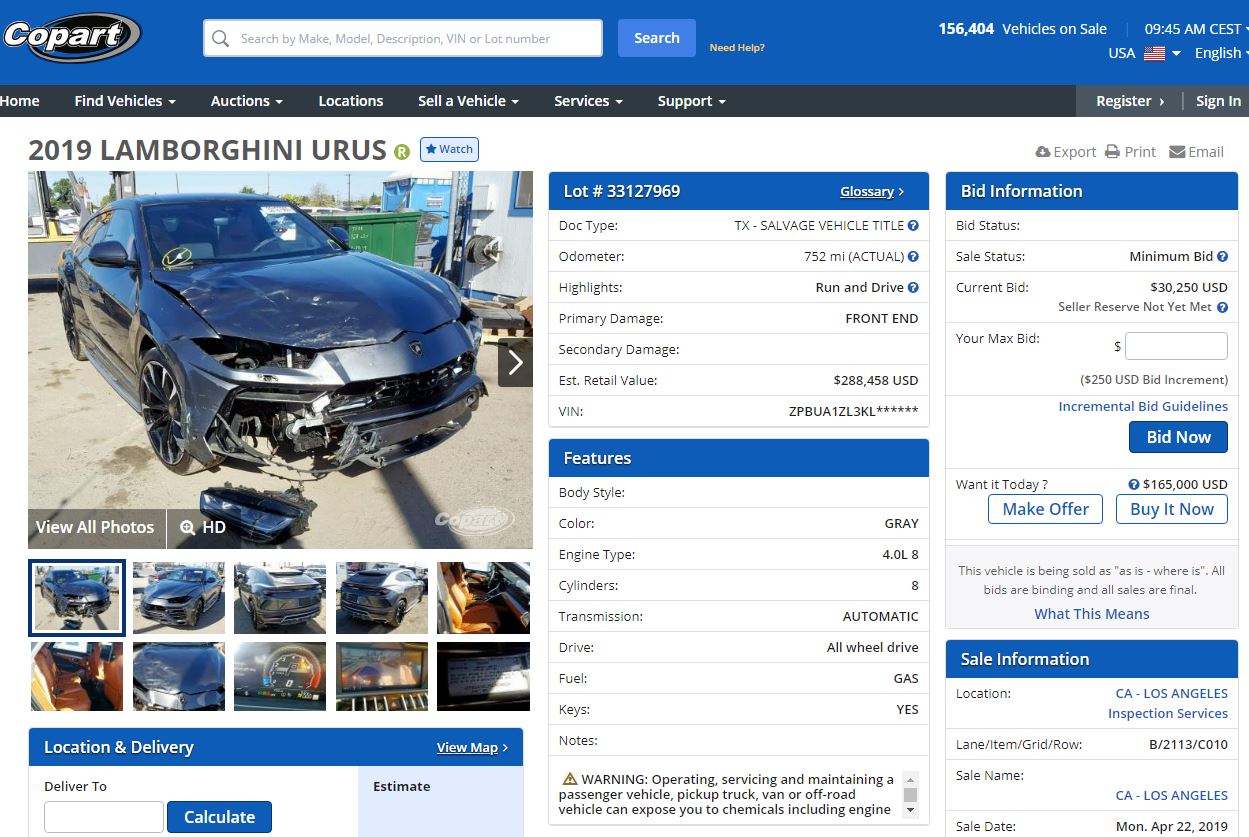Open the Auctions menu
1249x837 pixels.
click(x=246, y=101)
